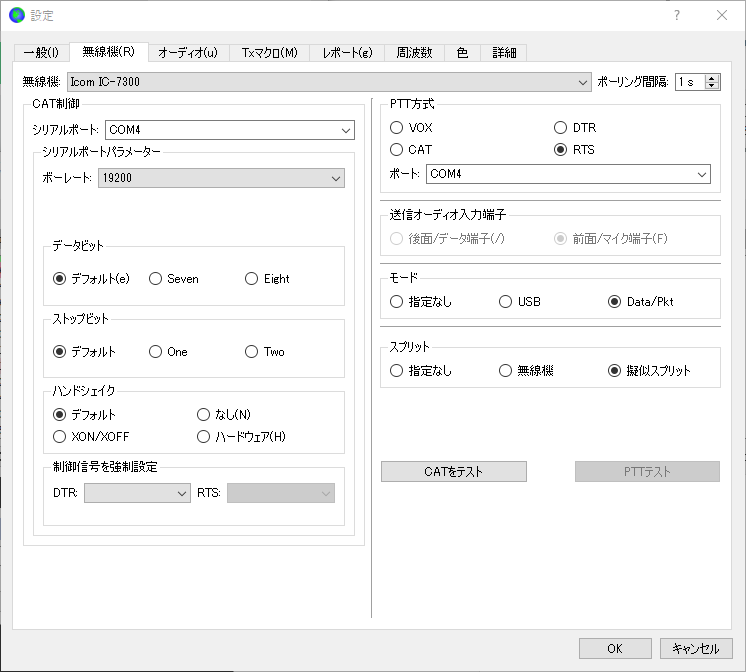Select CAT as the PTT method

click(411, 149)
